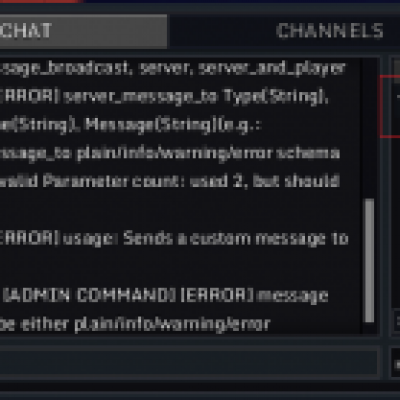Viewport: 400px width, 400px height.
Task: Click the 'usage: Sends a custom message' line
Action: pyautogui.click(x=174, y=239)
